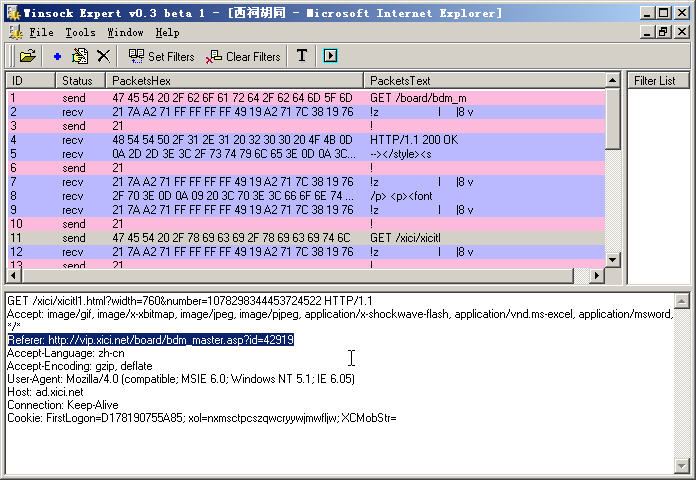Select packet row 5 --></style><s
Viewport: 696px width, 480px height.
[306, 154]
